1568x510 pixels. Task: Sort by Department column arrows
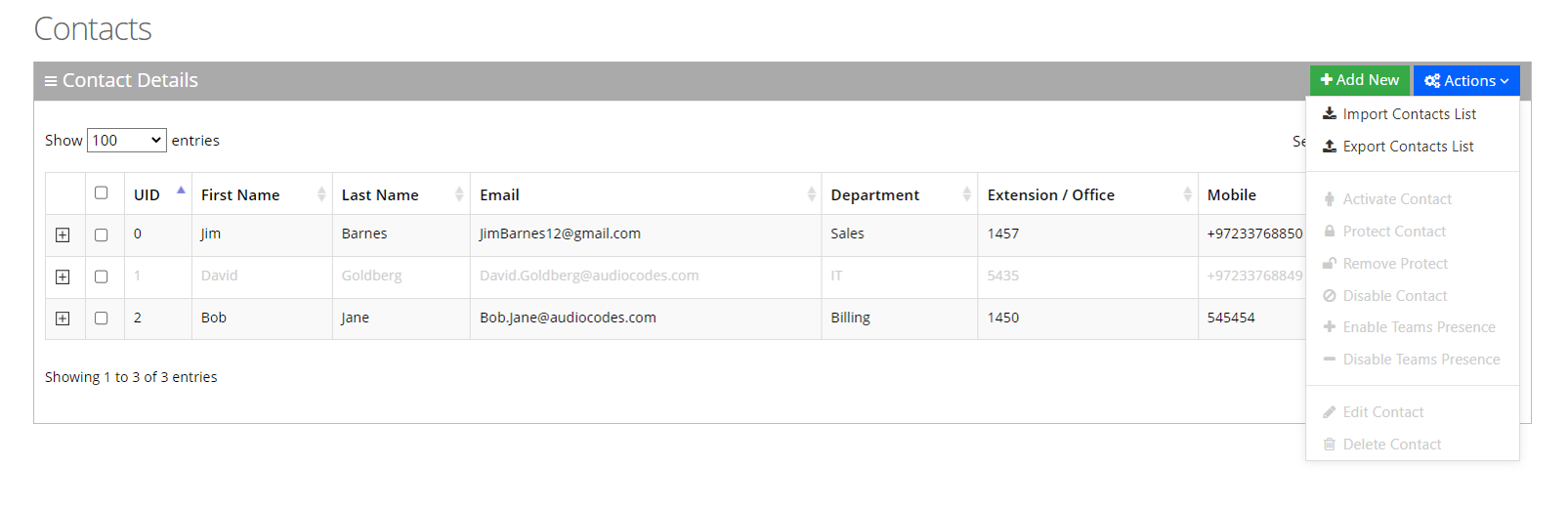pyautogui.click(x=966, y=194)
